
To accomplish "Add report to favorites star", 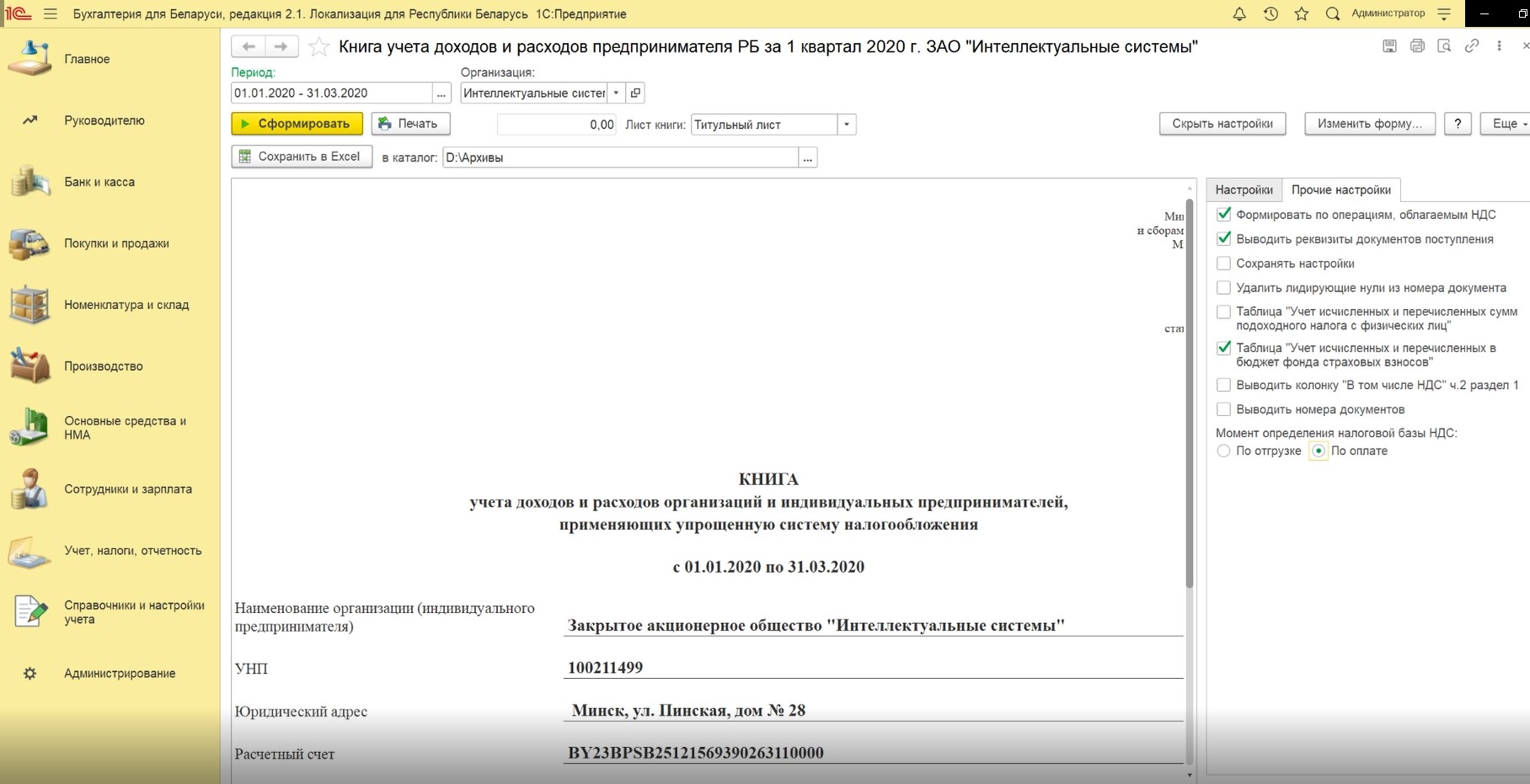I will (x=318, y=47).
